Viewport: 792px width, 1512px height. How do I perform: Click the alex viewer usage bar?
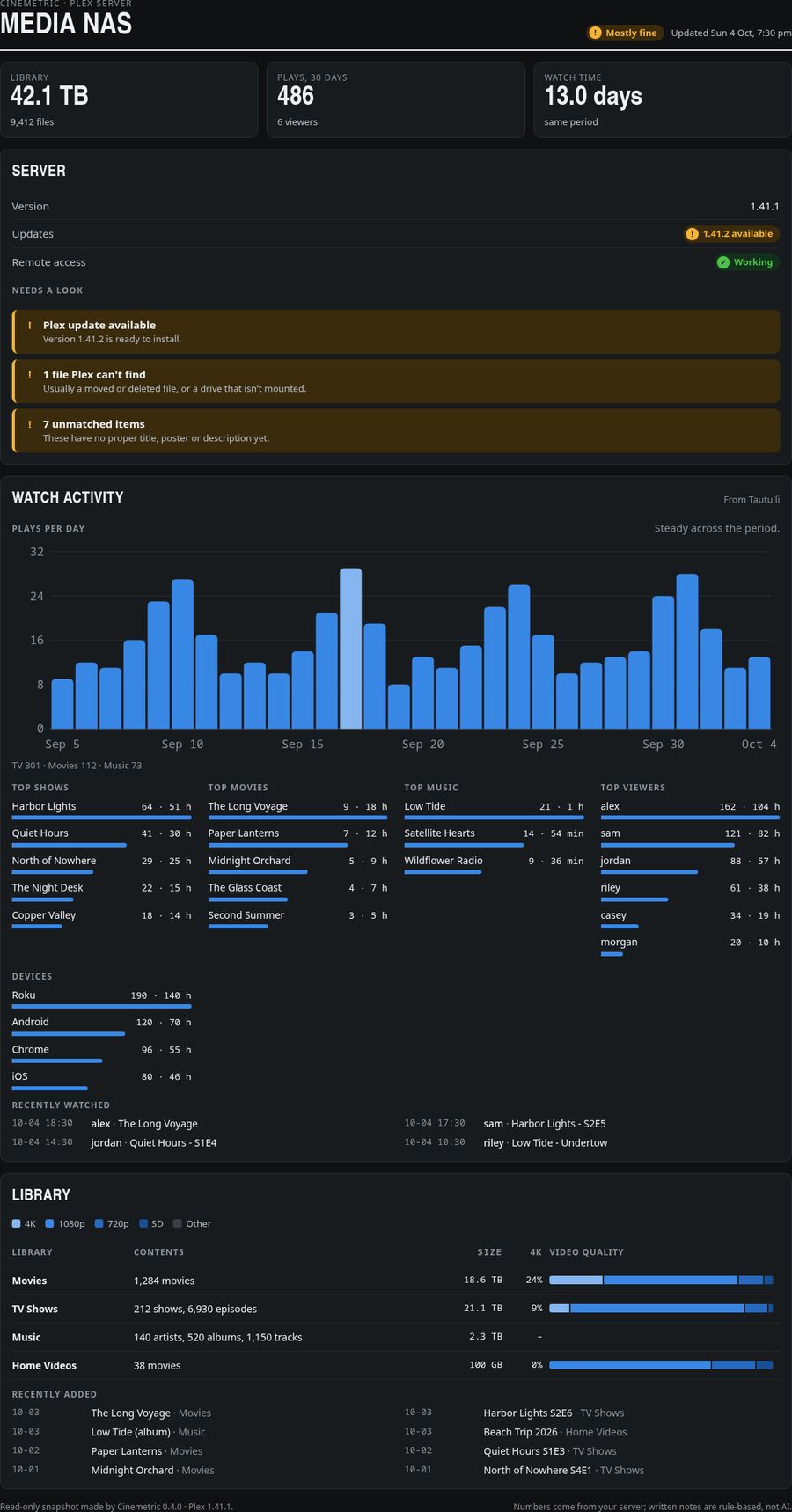click(690, 818)
